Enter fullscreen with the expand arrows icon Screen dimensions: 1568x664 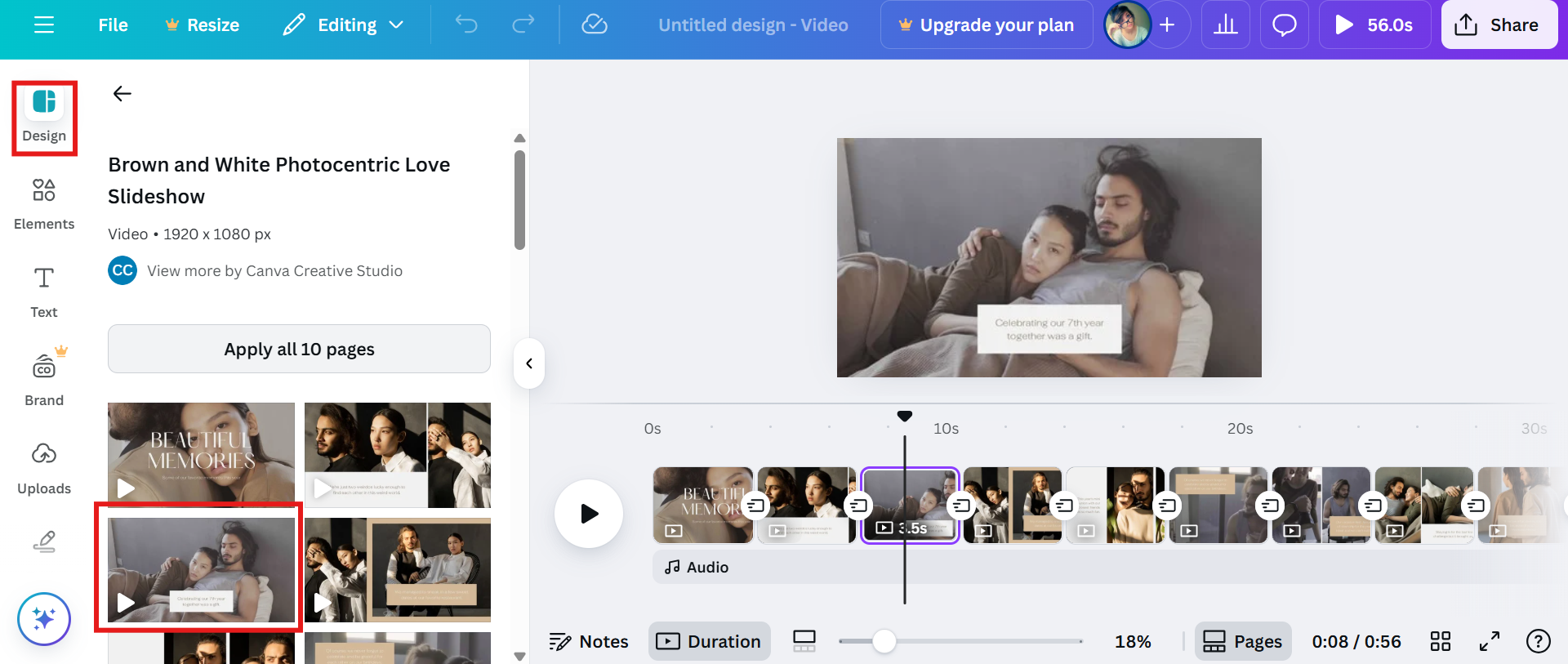pyautogui.click(x=1490, y=641)
